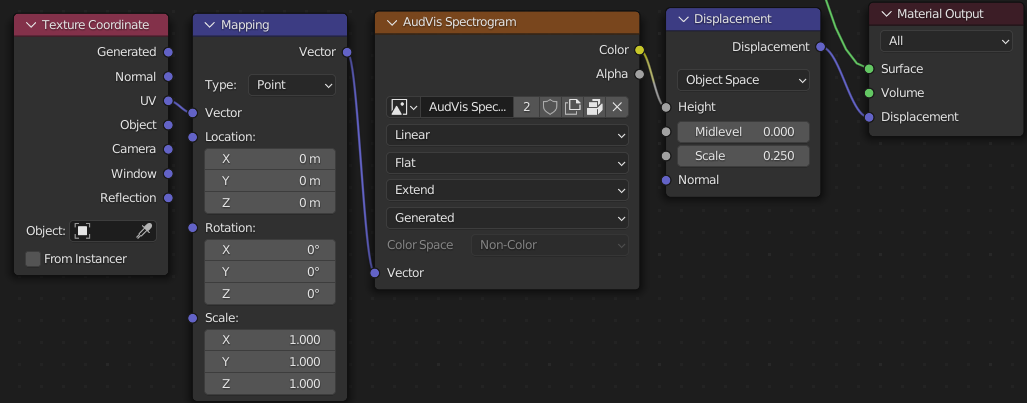1027x403 pixels.
Task: Open the Mapping Type Point dropdown
Action: coord(291,85)
